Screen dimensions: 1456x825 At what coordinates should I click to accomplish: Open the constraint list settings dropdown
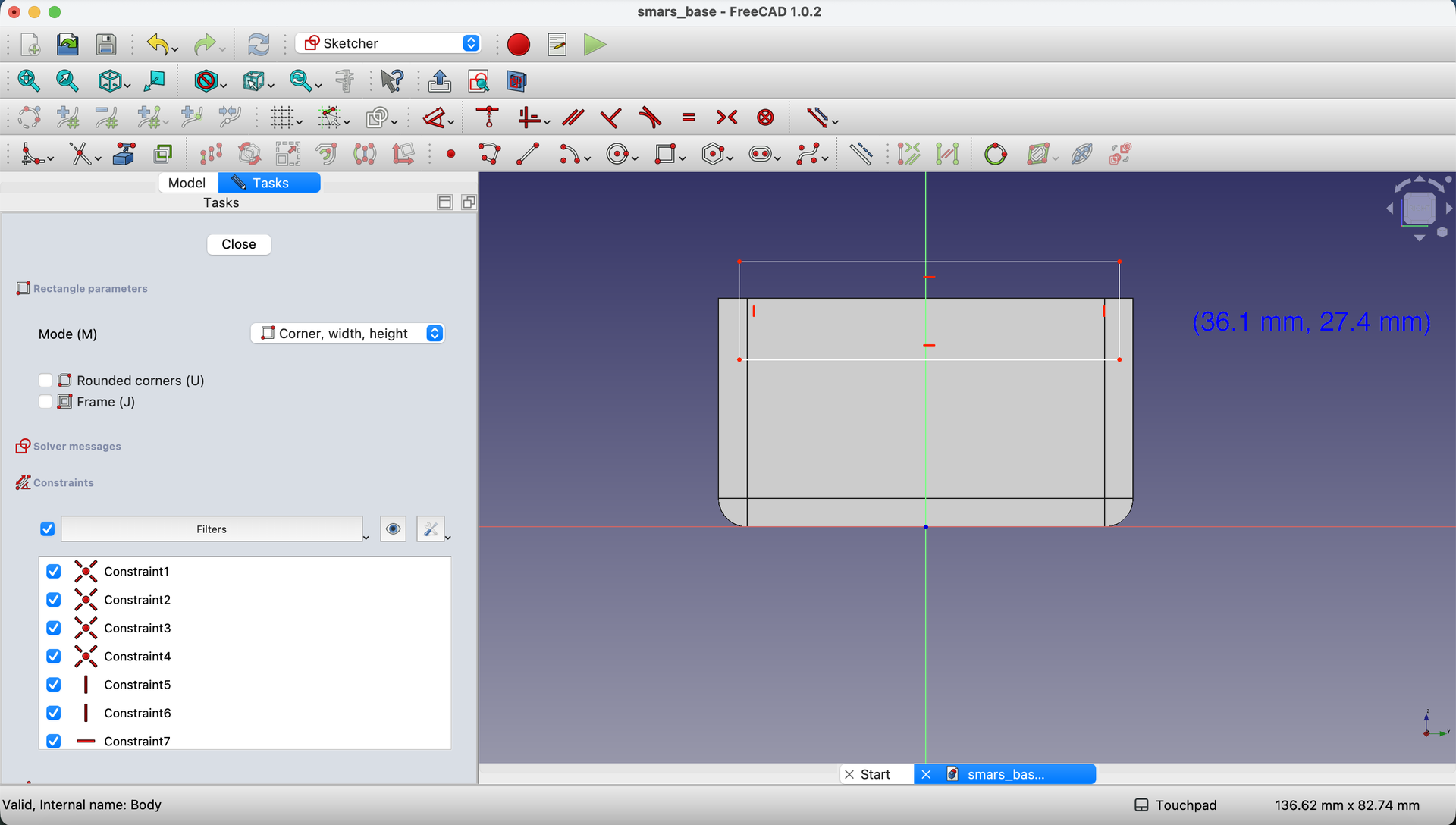[x=448, y=537]
